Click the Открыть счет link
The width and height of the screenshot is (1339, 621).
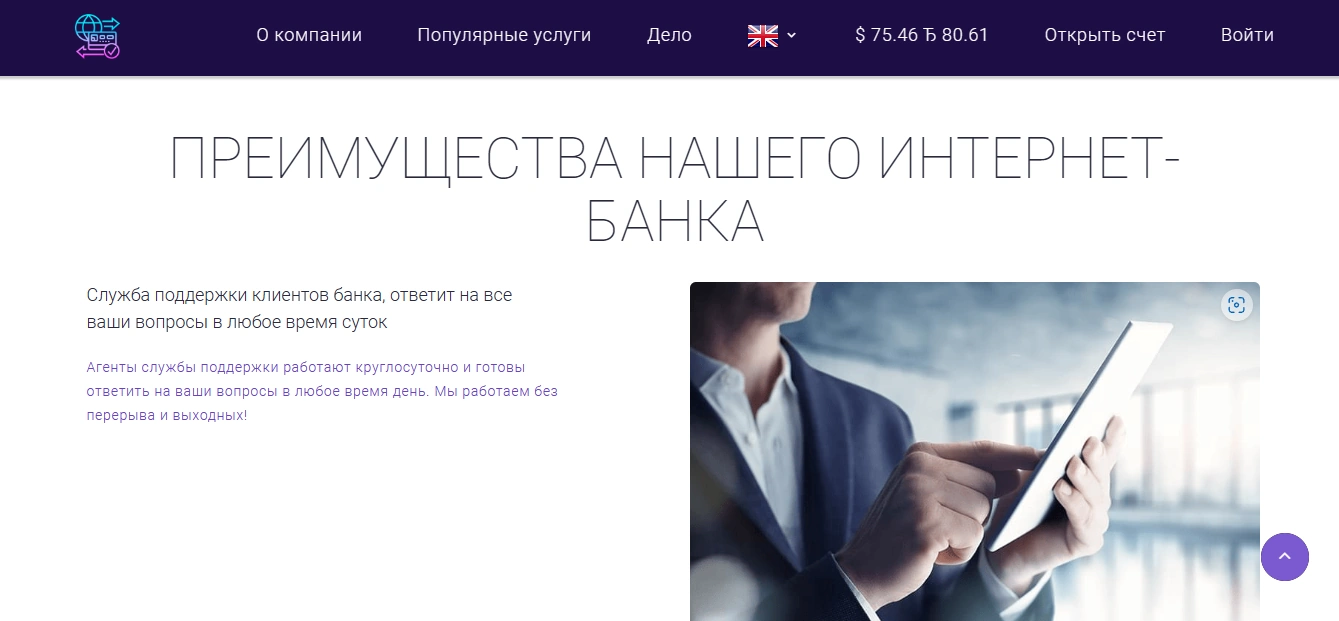[1105, 35]
